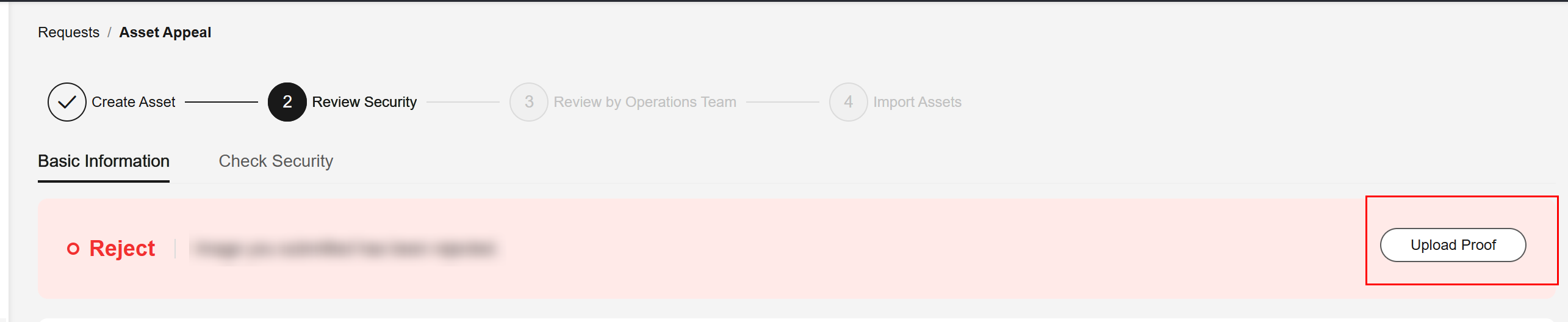Click the connector line after Review Security
The height and width of the screenshot is (322, 1568).
[x=463, y=102]
